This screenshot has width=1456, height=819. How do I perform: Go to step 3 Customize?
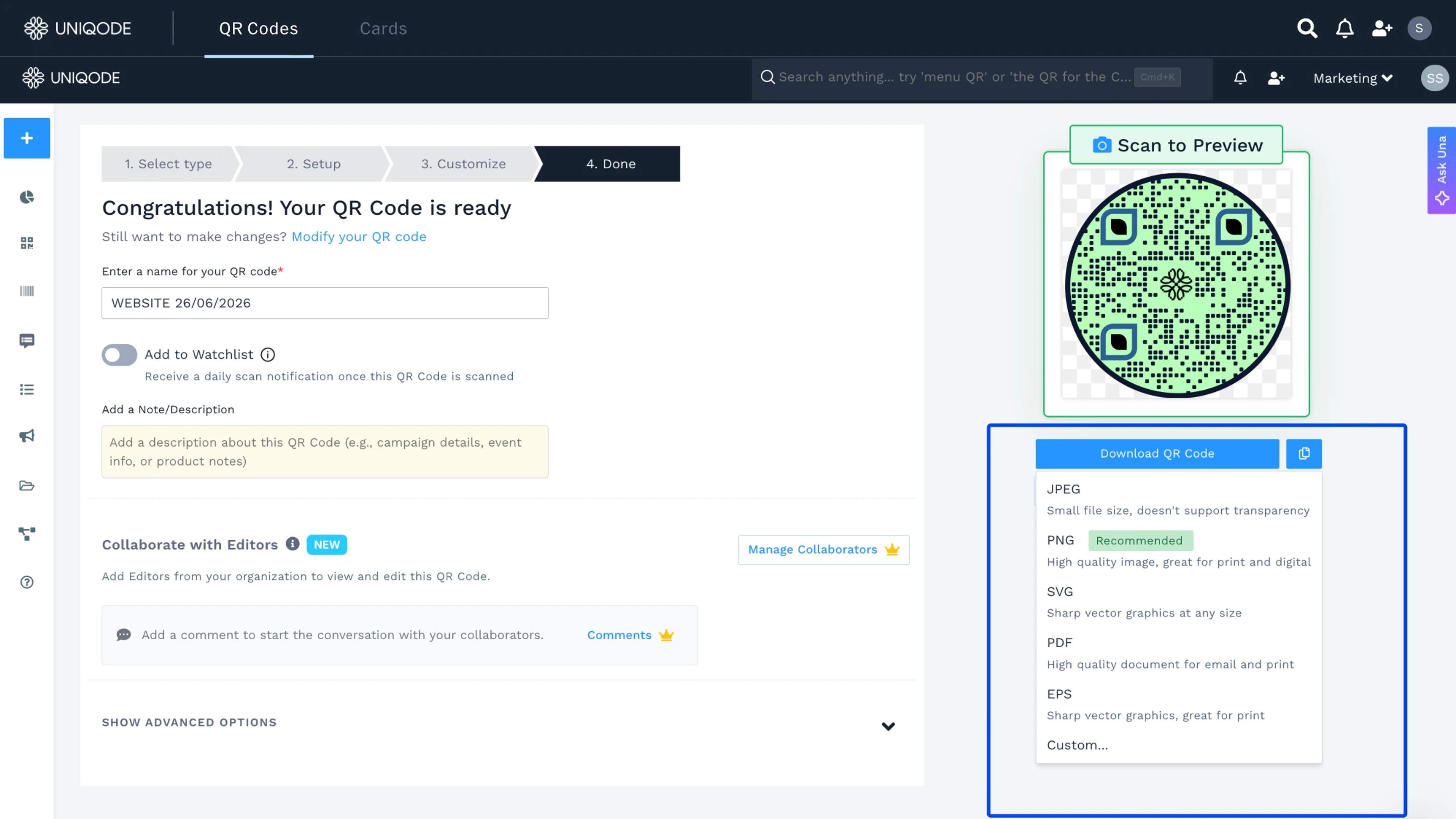click(x=463, y=164)
